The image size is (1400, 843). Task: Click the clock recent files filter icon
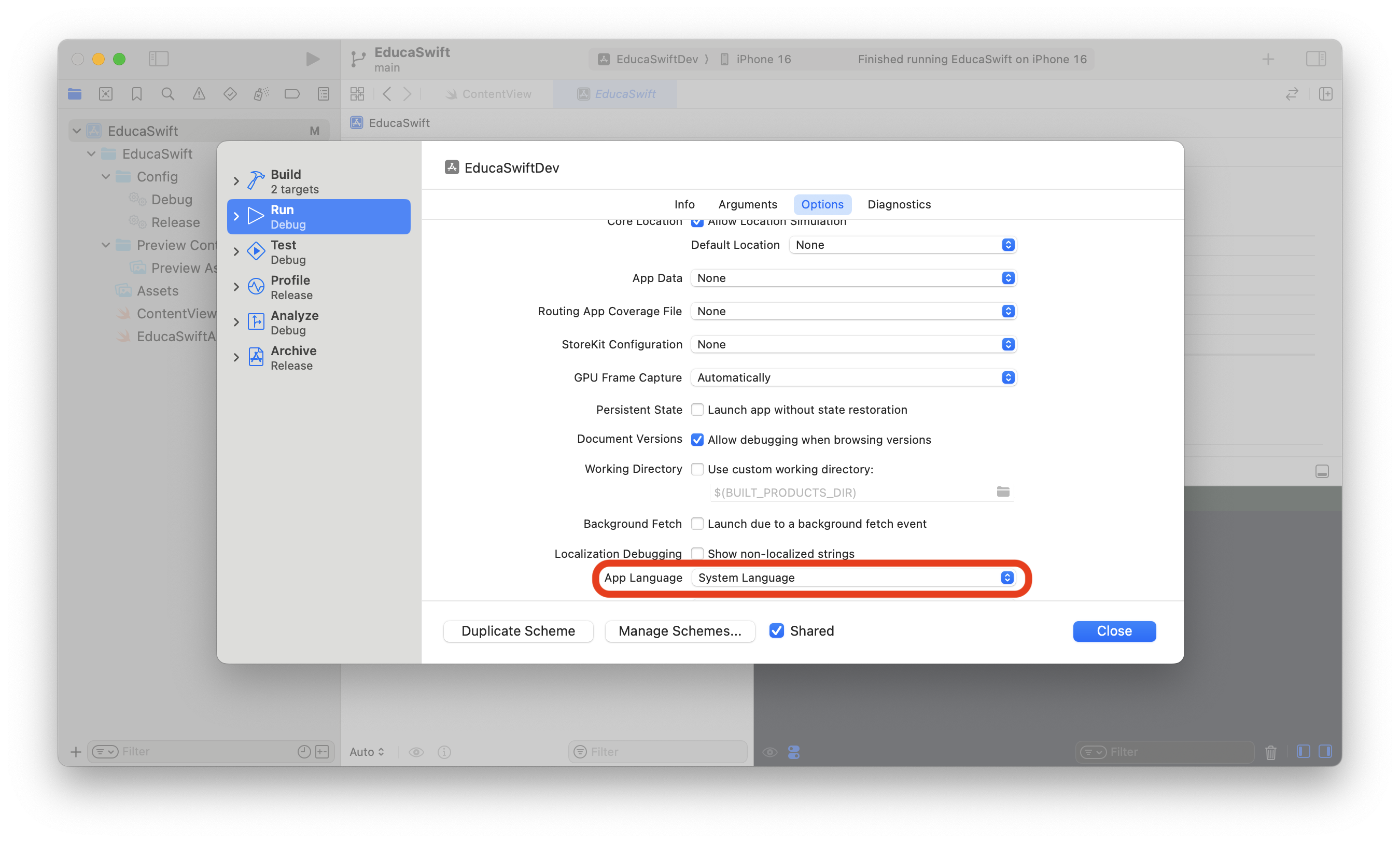[x=304, y=752]
